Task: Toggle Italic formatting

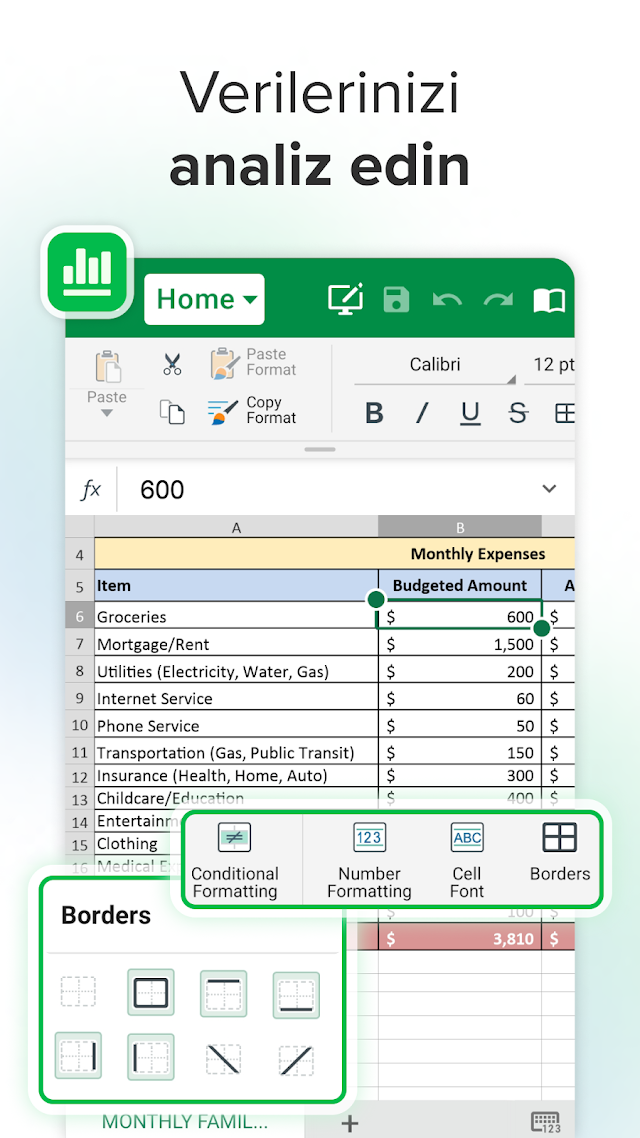Action: pyautogui.click(x=422, y=413)
